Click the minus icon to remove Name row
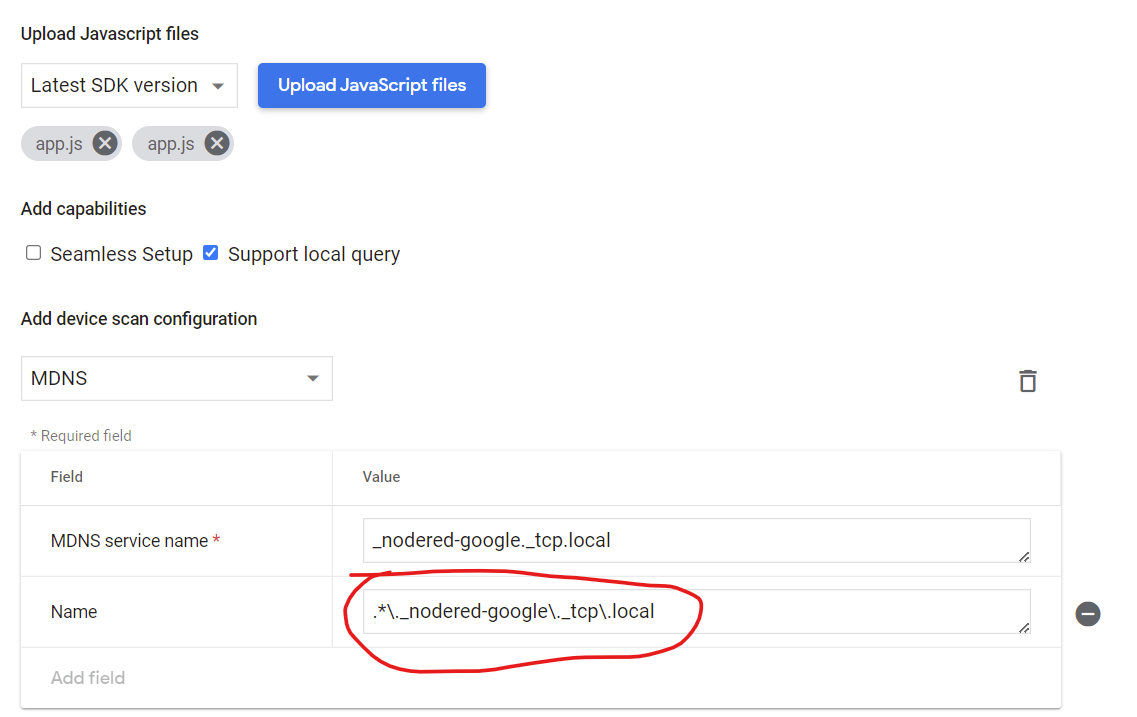 tap(1088, 613)
